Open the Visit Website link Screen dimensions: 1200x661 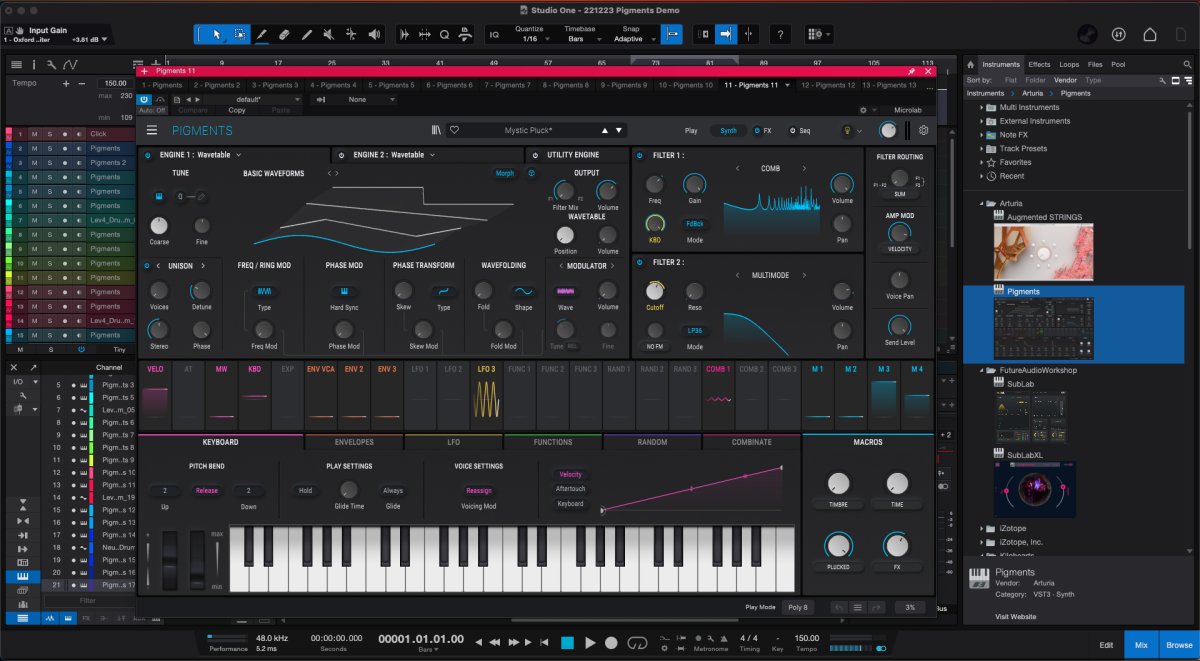(1015, 617)
